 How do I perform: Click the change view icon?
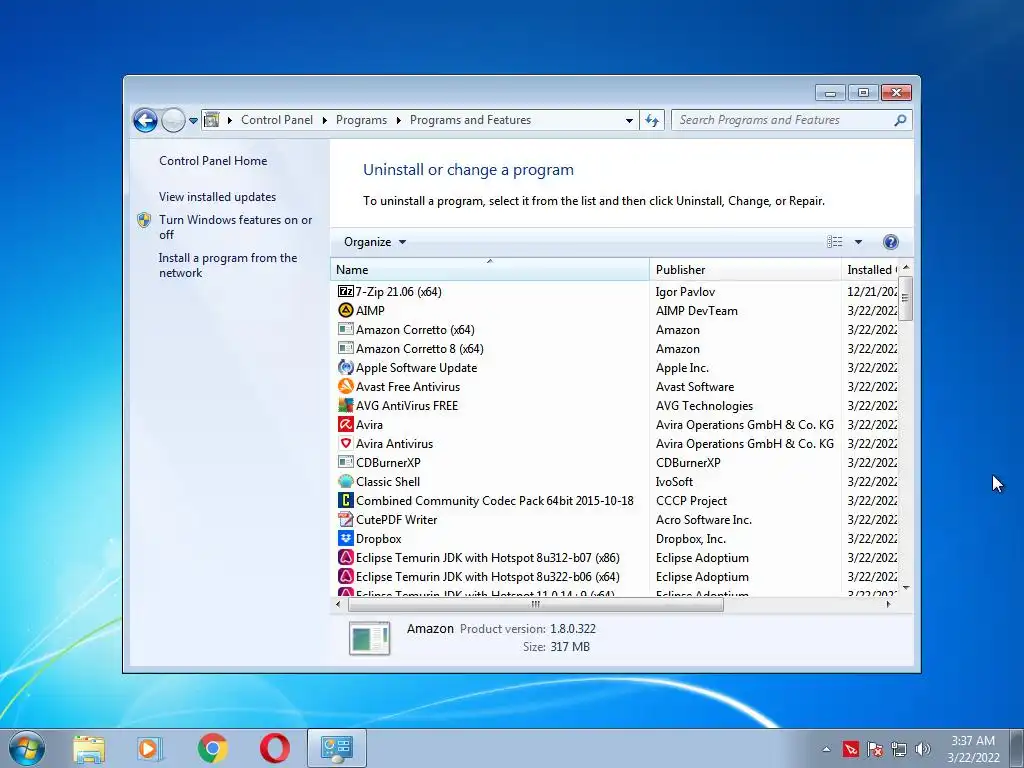coord(835,242)
